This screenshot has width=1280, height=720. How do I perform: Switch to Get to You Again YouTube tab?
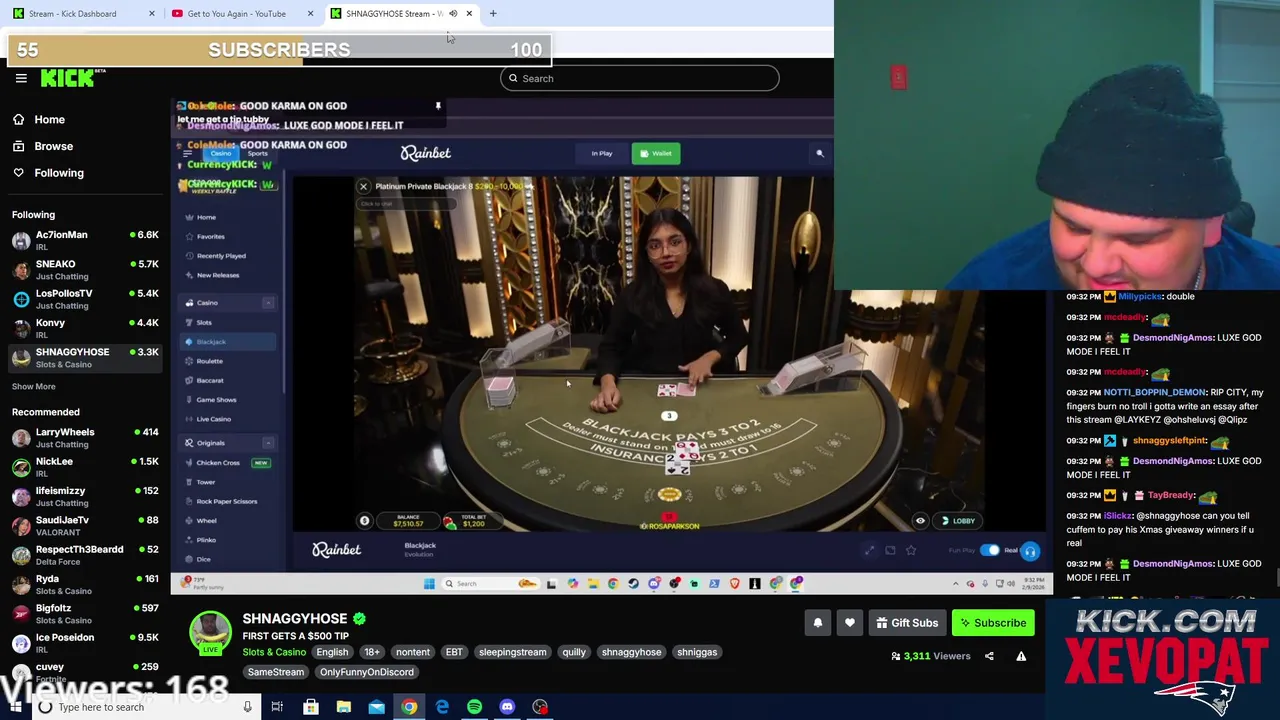coord(241,14)
